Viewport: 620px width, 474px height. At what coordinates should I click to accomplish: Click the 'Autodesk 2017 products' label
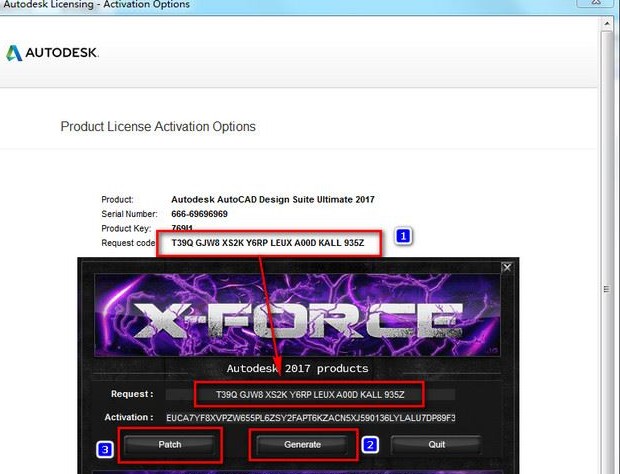point(297,368)
